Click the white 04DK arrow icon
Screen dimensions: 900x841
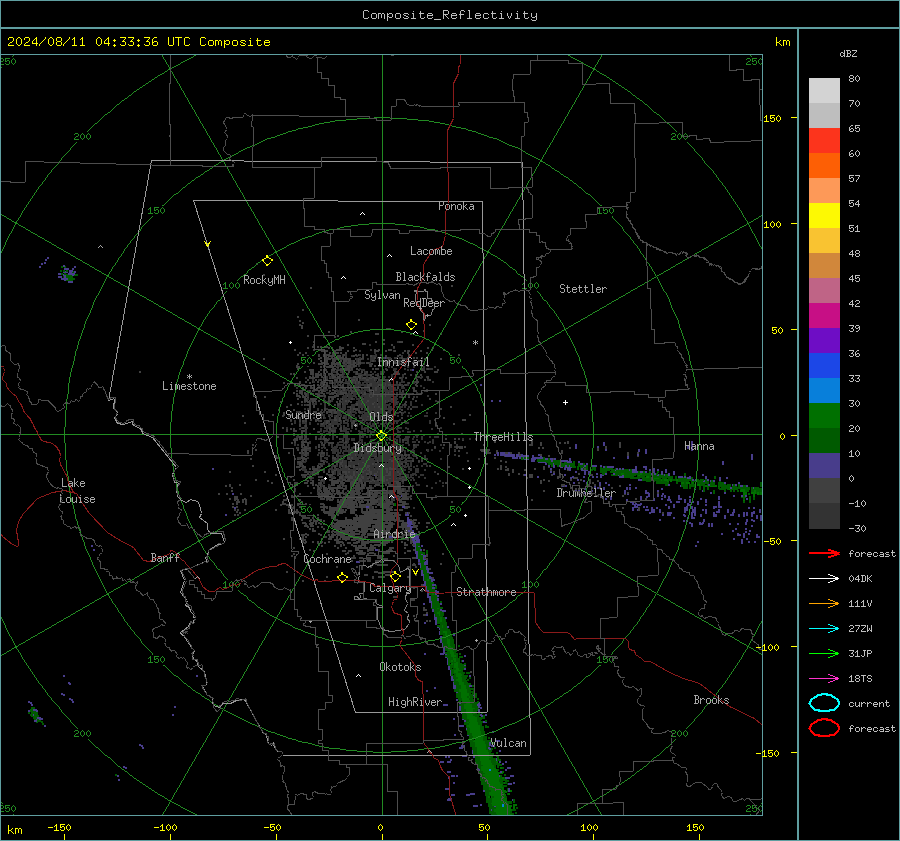click(x=824, y=579)
